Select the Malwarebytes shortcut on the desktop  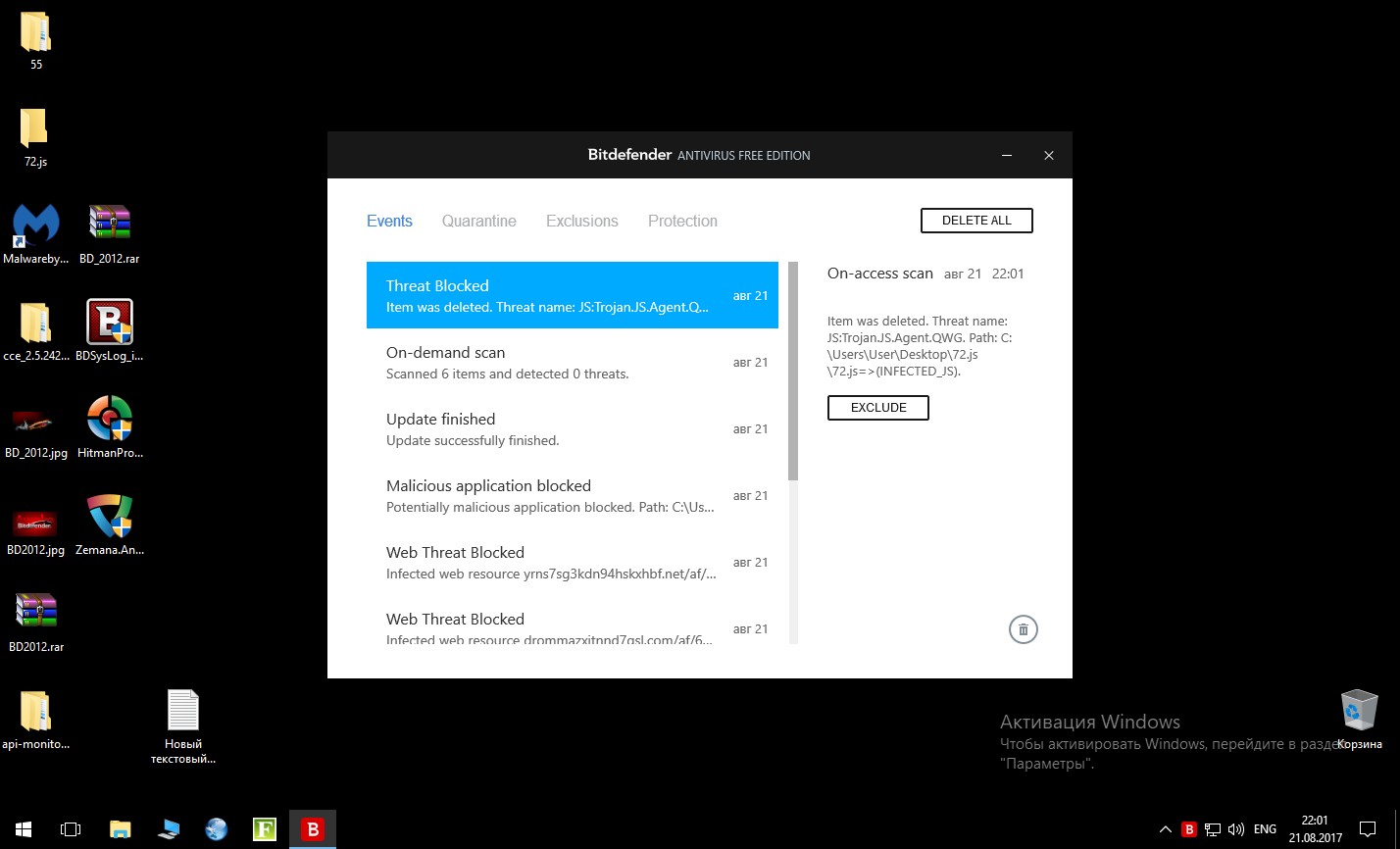(x=36, y=235)
